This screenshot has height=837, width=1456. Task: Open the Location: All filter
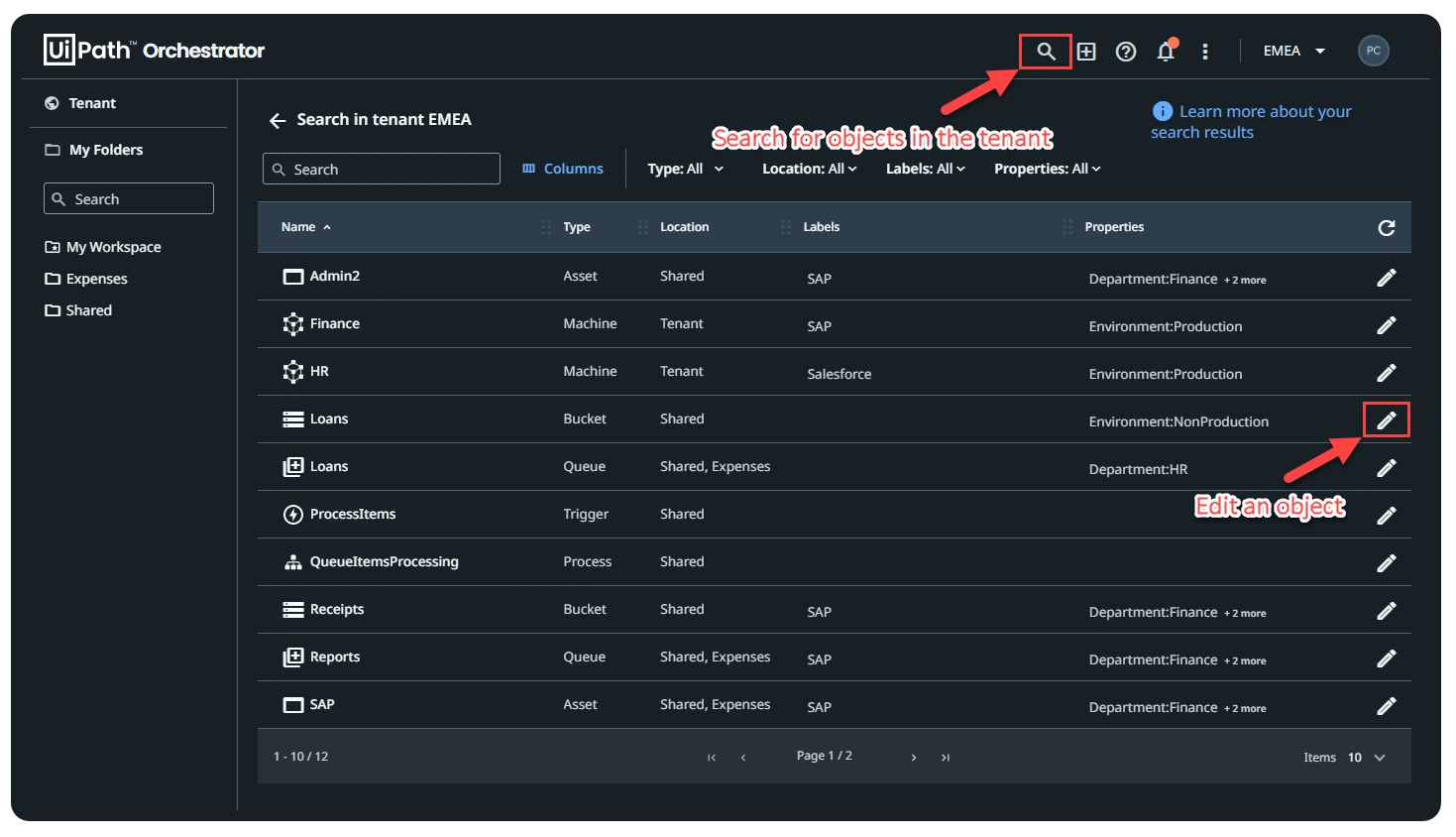click(809, 170)
